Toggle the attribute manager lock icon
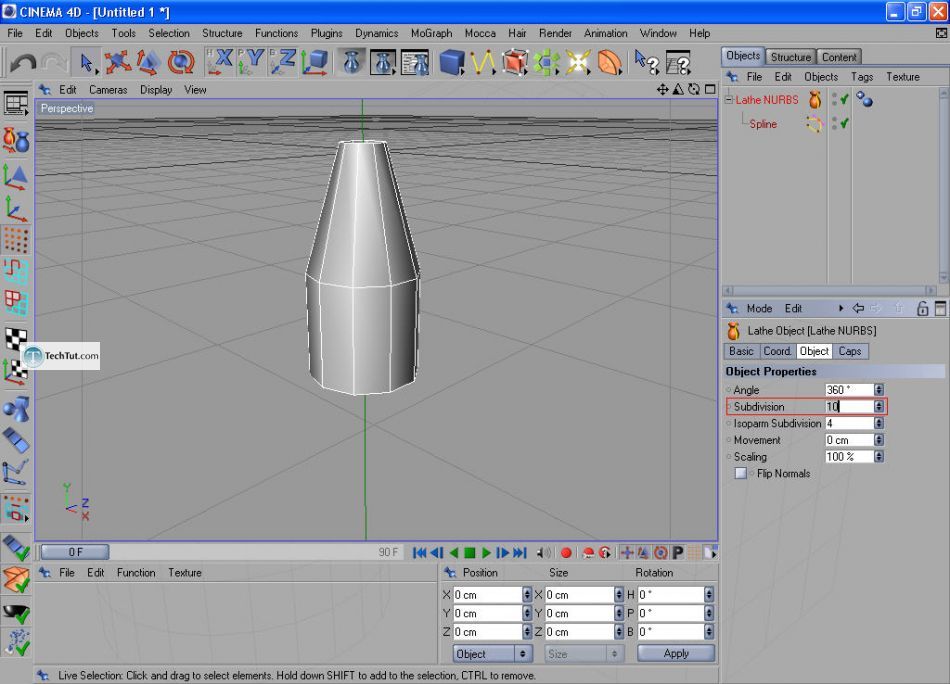Screen dimensions: 950x684 click(922, 308)
